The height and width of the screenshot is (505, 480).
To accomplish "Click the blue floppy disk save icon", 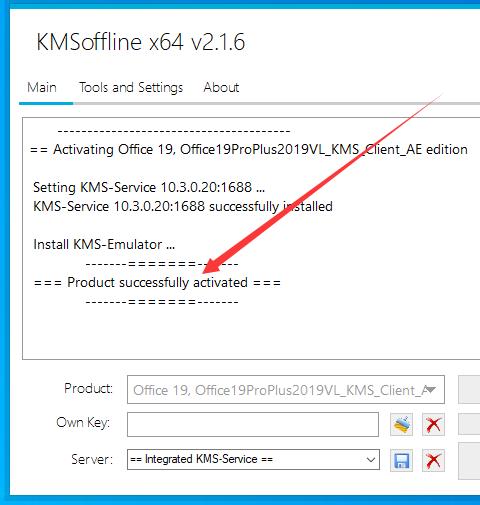I will pos(401,461).
